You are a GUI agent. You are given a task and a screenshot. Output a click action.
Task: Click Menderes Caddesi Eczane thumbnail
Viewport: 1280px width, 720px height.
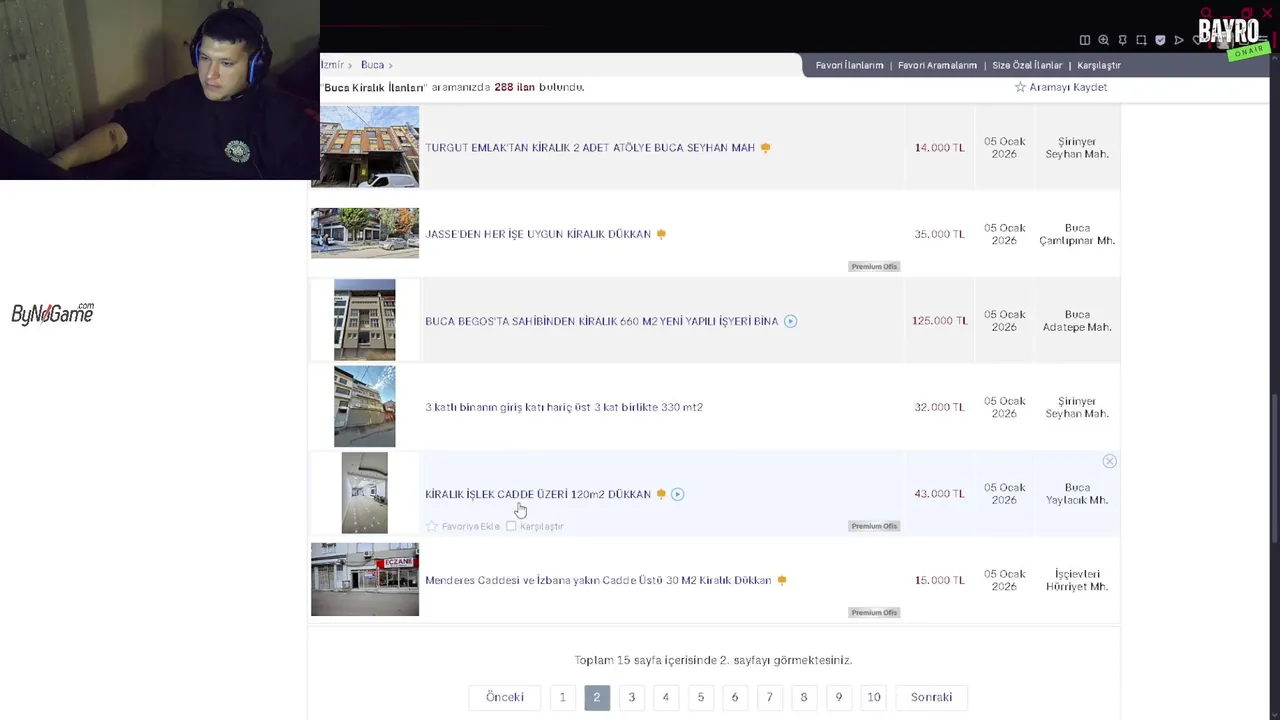[x=365, y=579]
